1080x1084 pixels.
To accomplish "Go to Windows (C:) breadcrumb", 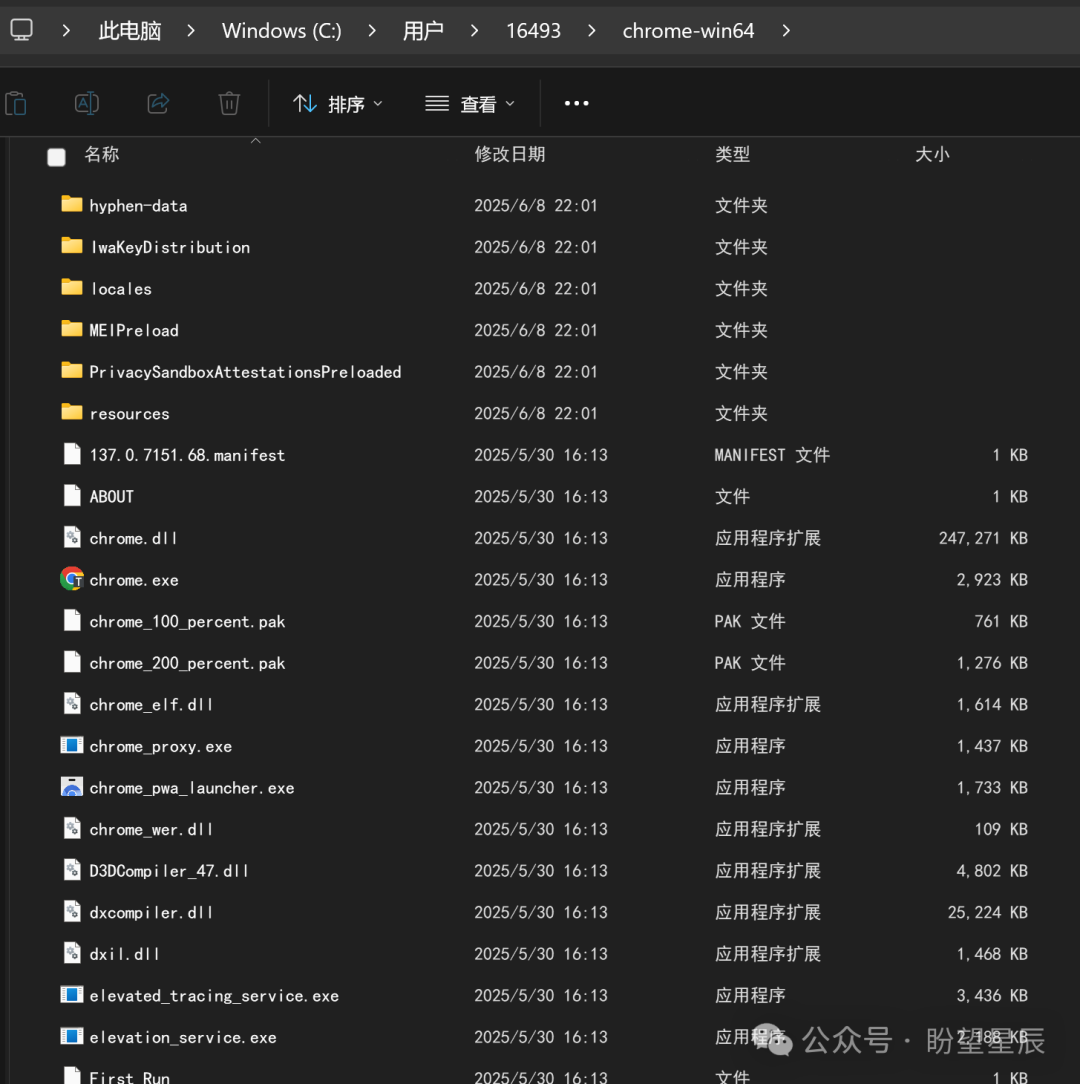I will point(281,30).
